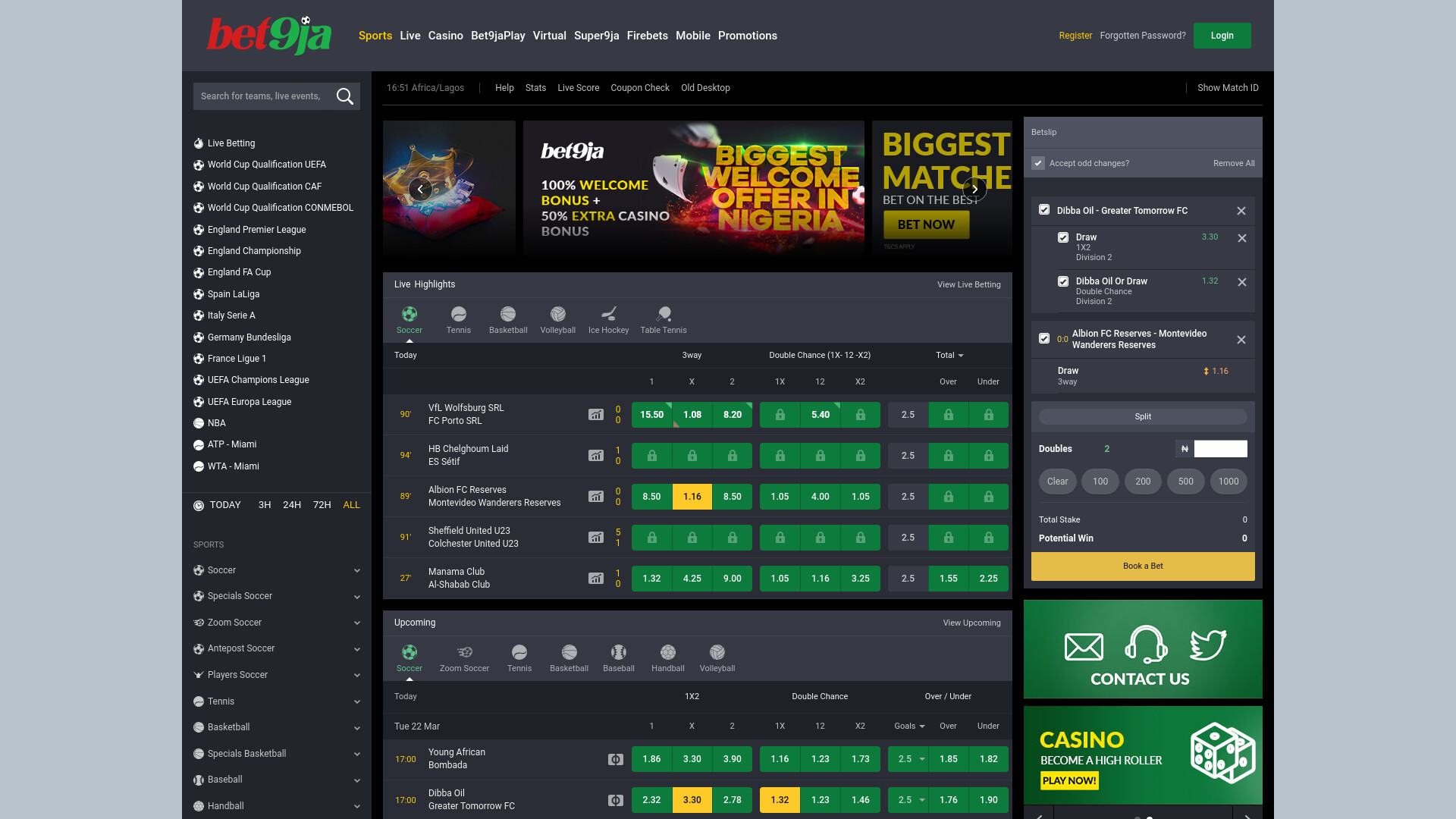Click Book a Bet button
The image size is (1456, 819).
pos(1143,566)
